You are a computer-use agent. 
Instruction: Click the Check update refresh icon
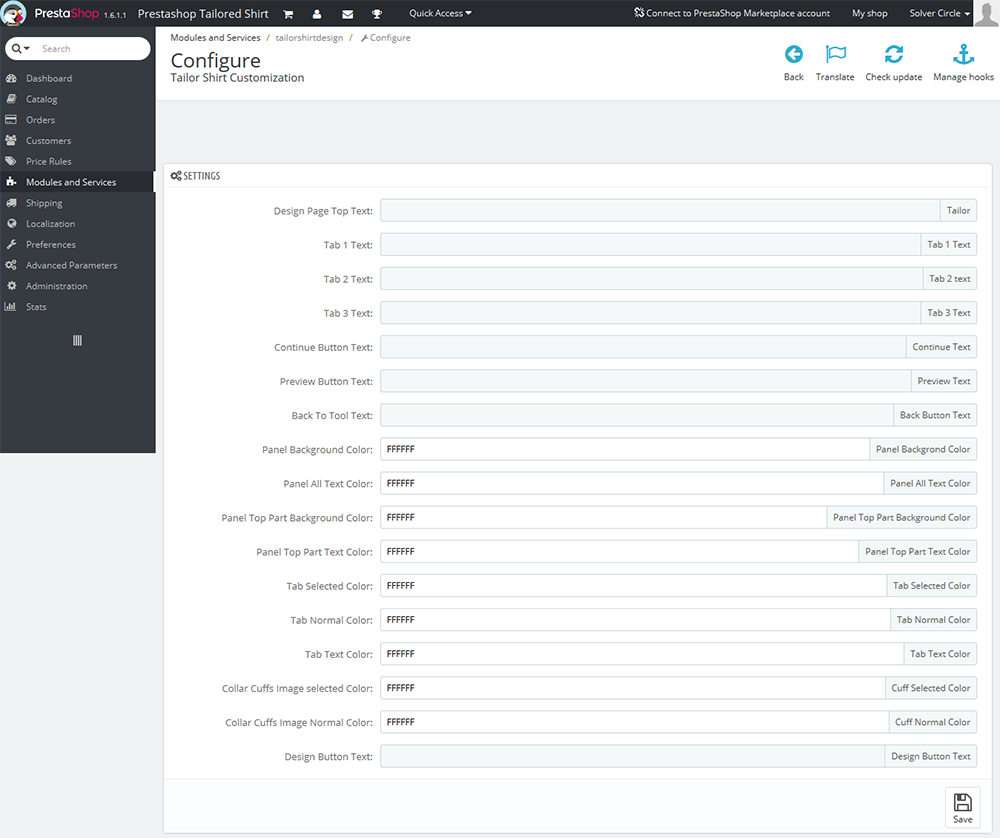893,54
